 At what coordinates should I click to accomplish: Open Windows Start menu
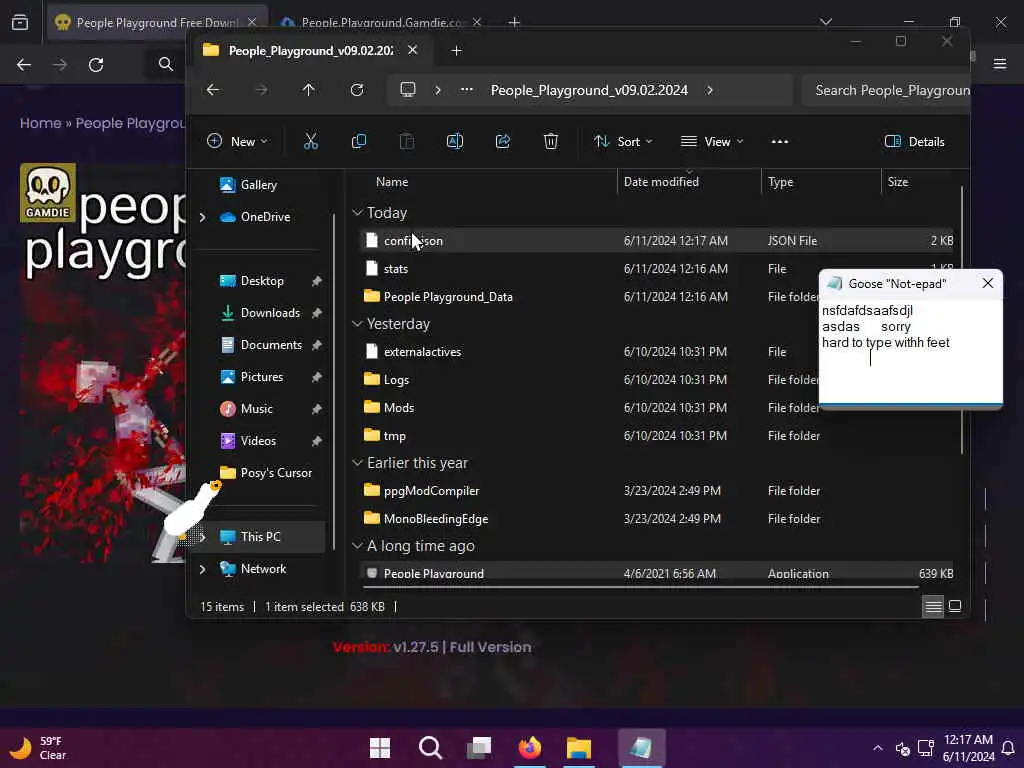pyautogui.click(x=379, y=748)
